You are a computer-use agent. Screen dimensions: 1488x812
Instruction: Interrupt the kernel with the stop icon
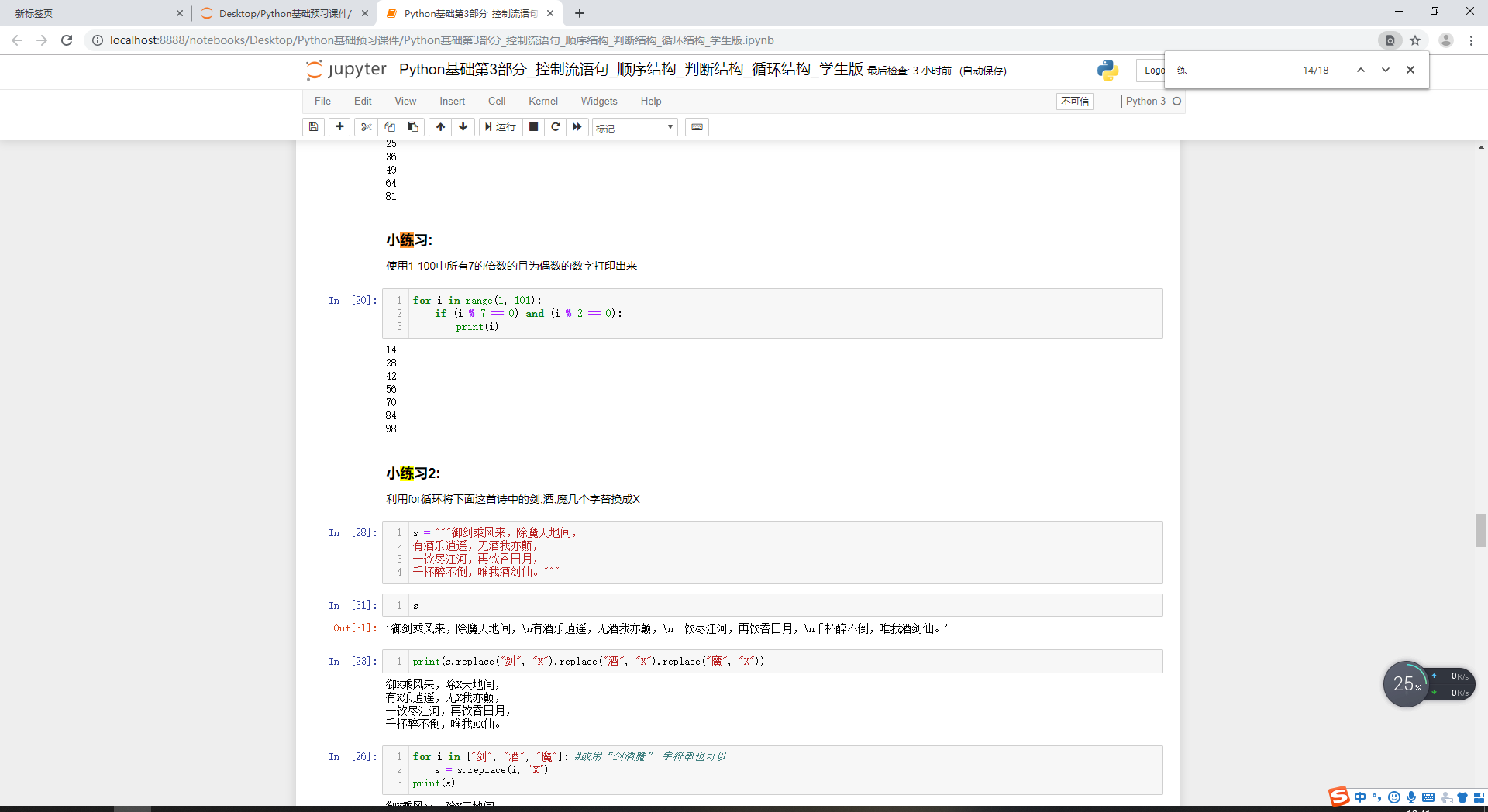533,127
